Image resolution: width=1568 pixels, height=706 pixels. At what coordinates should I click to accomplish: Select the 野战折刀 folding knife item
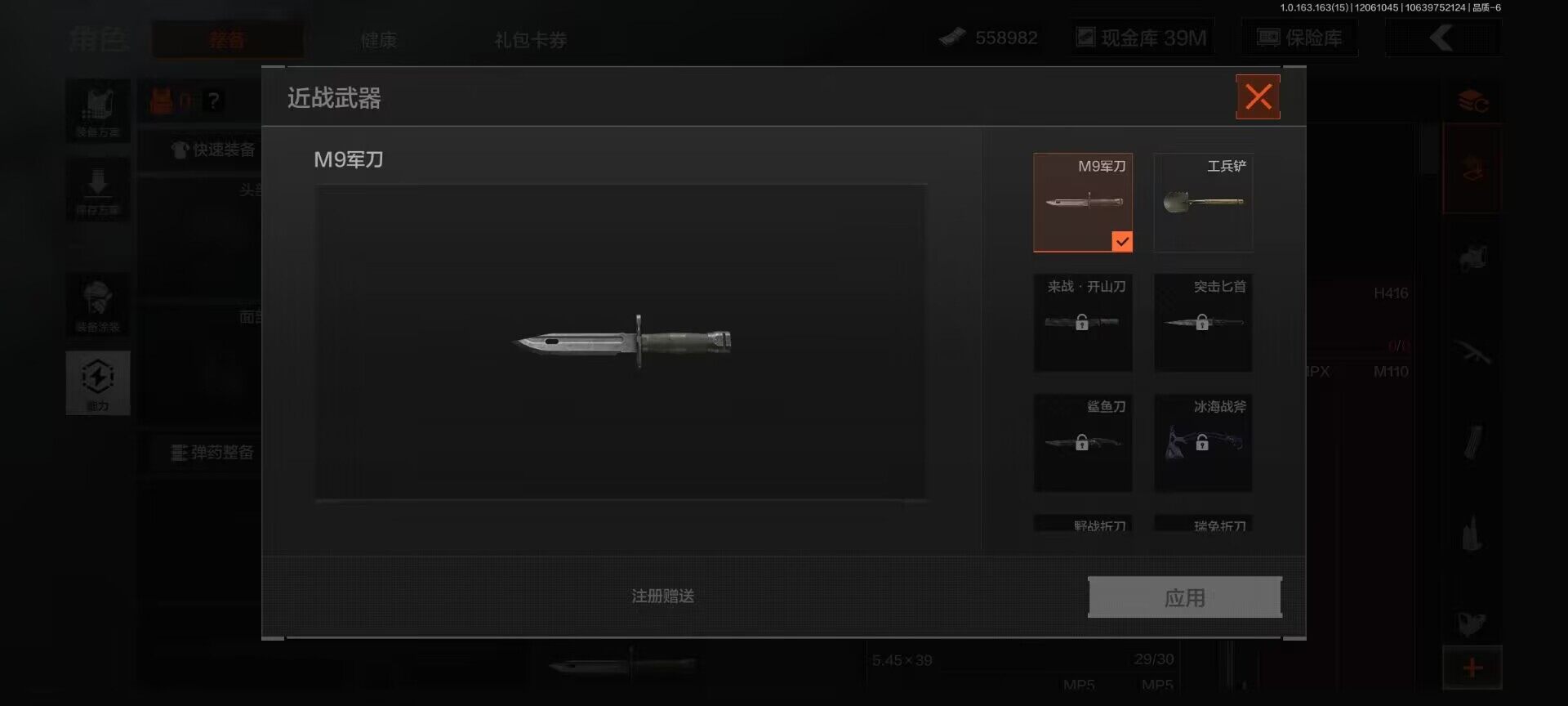pyautogui.click(x=1083, y=523)
